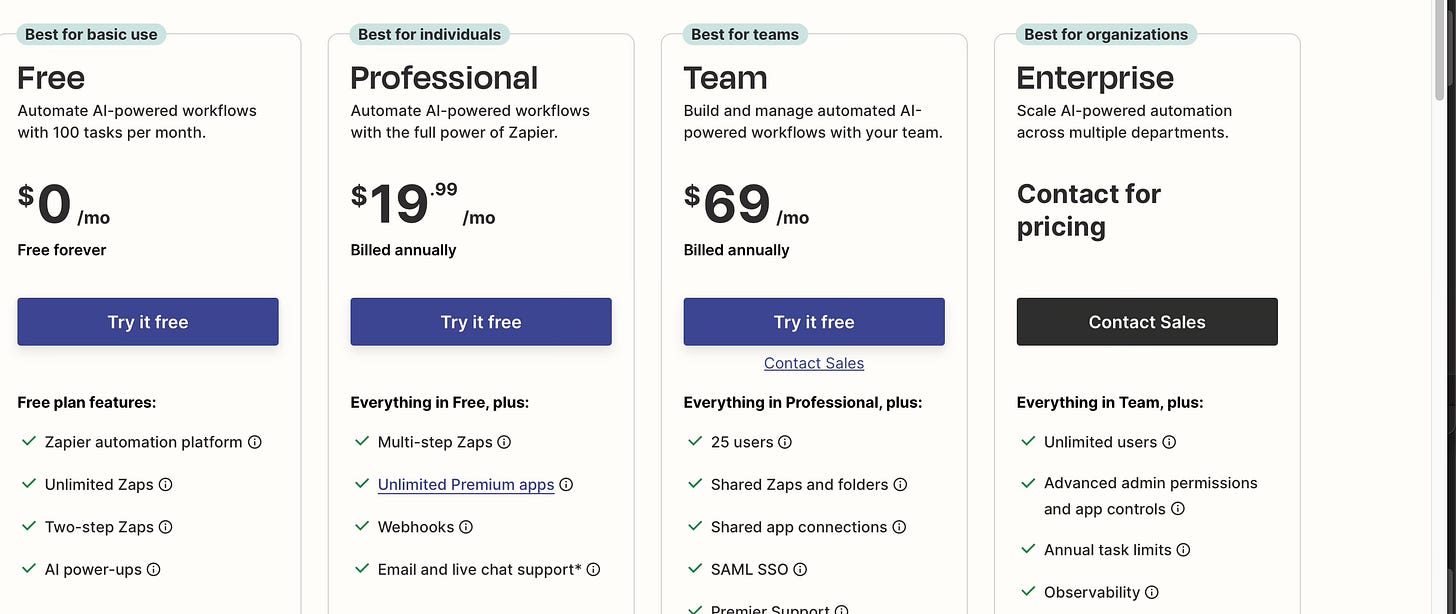Open the Annual task limits info tooltip
1456x614 pixels.
click(1183, 549)
